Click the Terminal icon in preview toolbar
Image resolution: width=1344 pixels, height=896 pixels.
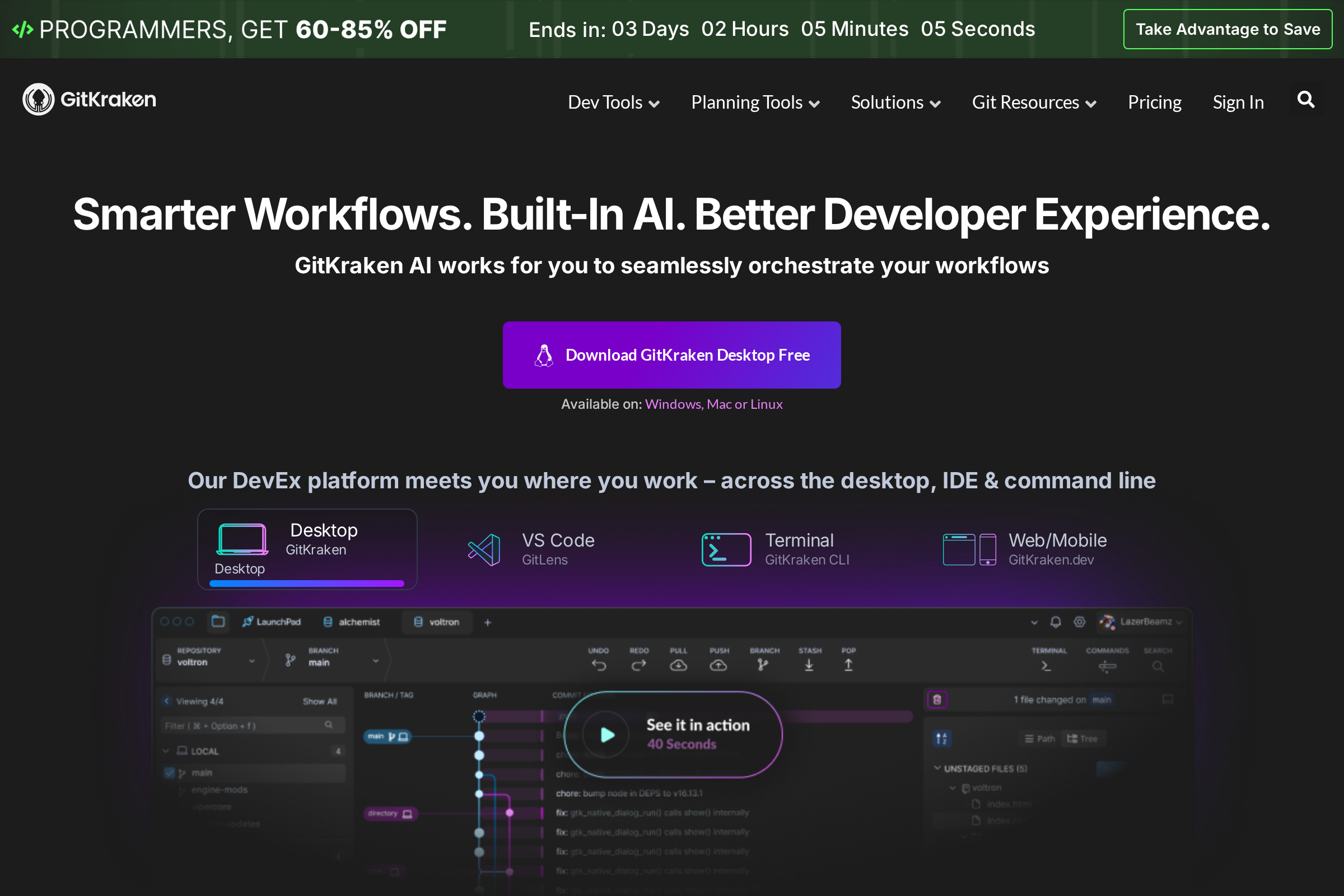tap(1046, 666)
